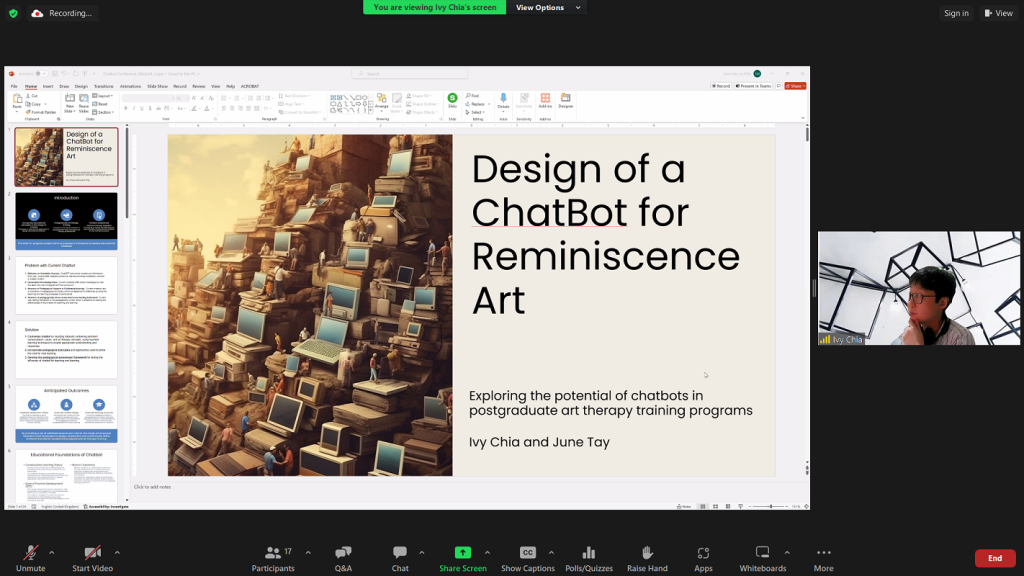This screenshot has width=1024, height=576.
Task: Click the Sign in link
Action: (x=956, y=13)
